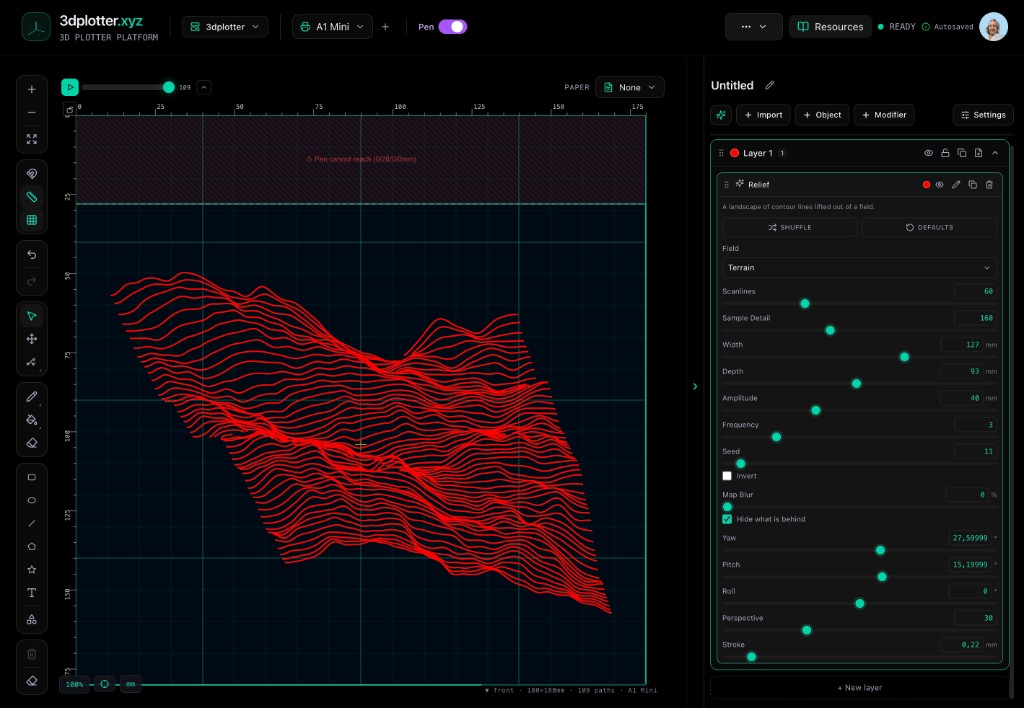Select the eraser tool below the fill tool
The width and height of the screenshot is (1024, 708).
point(31,443)
